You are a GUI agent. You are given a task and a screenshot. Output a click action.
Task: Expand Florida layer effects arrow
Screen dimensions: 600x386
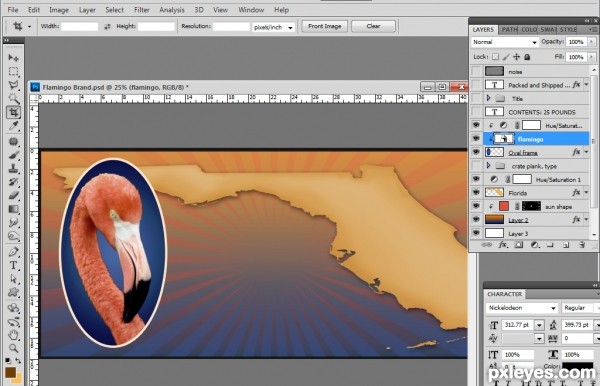(586, 193)
